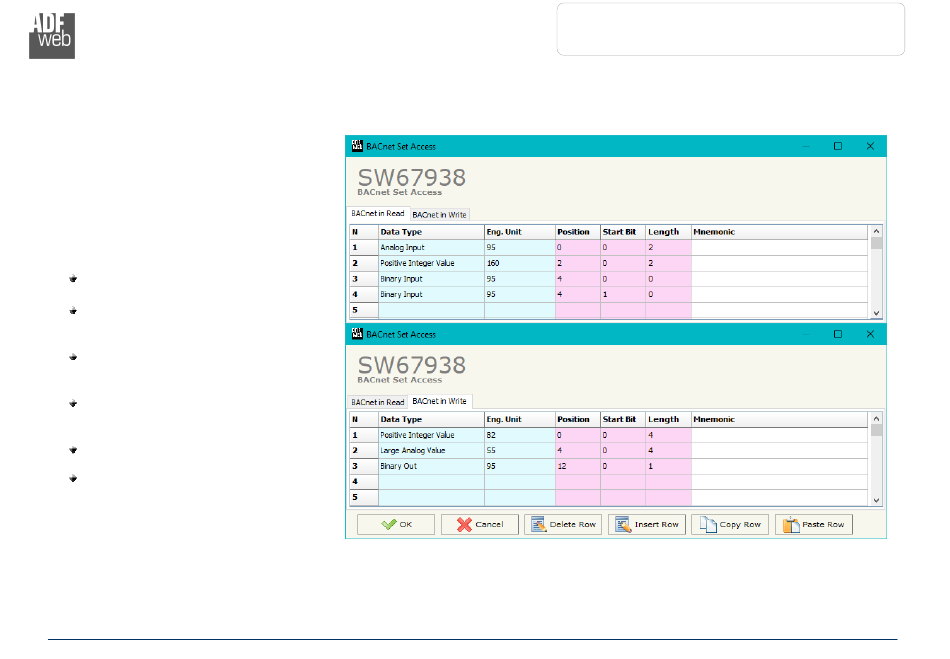This screenshot has height=659, width=950.
Task: Click Position column header in lower table
Action: point(577,419)
